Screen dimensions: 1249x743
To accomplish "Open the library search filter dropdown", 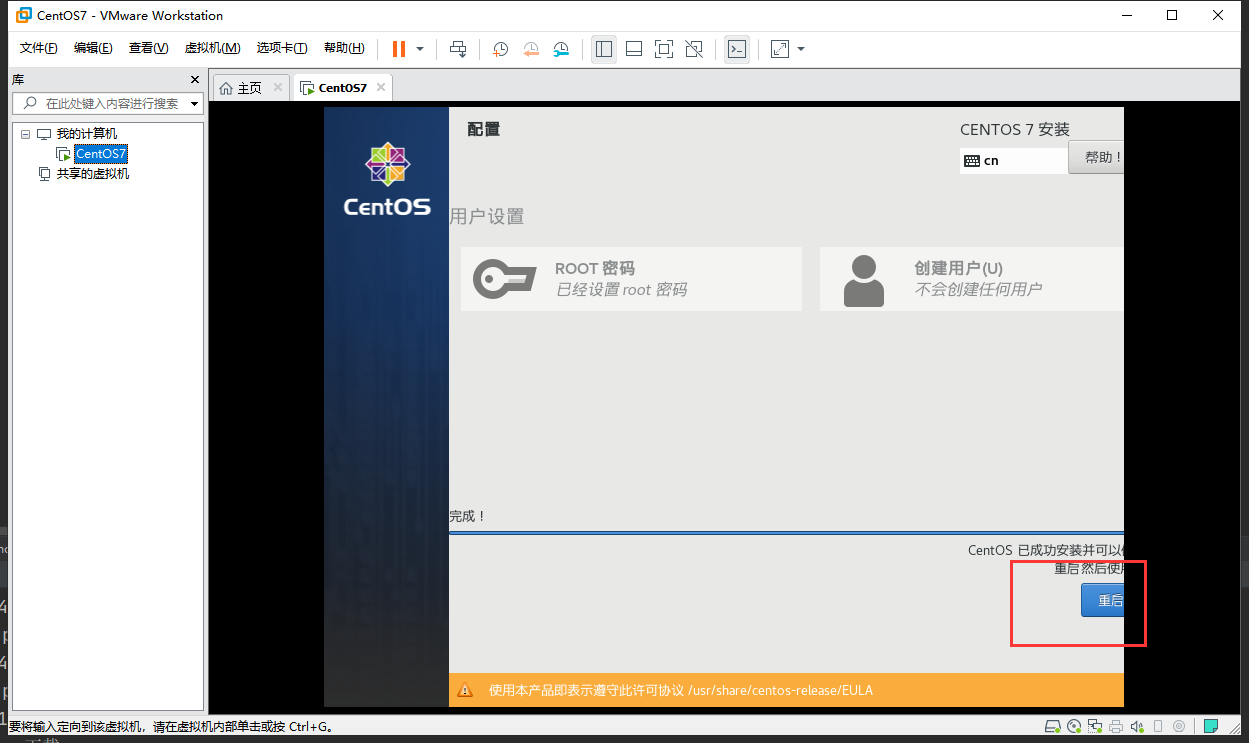I will coord(195,104).
